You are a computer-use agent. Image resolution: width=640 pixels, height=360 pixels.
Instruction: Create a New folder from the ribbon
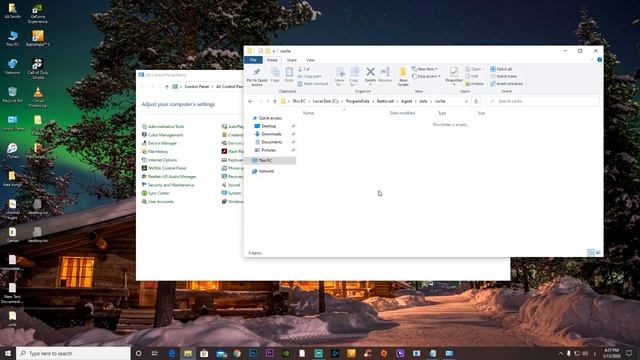403,77
